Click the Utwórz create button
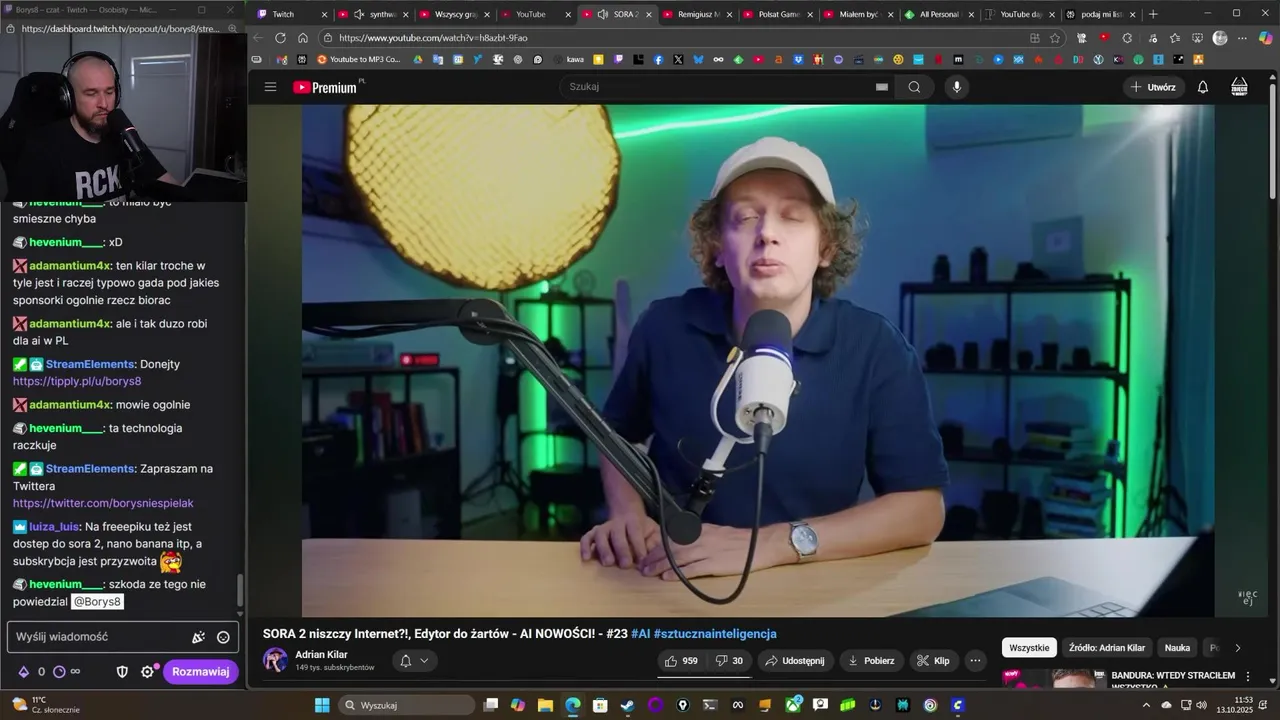The image size is (1280, 720). (1153, 87)
